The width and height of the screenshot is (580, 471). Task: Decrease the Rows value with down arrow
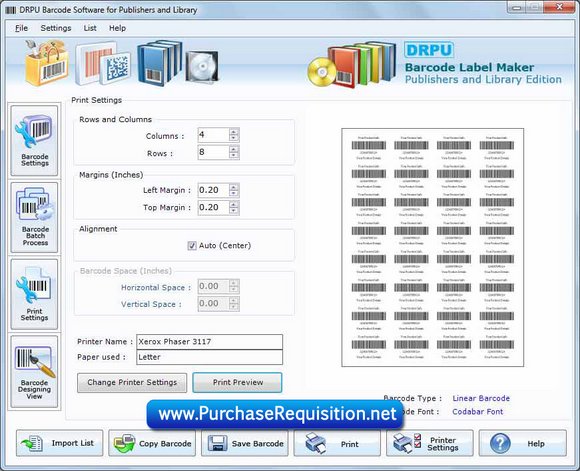[234, 156]
